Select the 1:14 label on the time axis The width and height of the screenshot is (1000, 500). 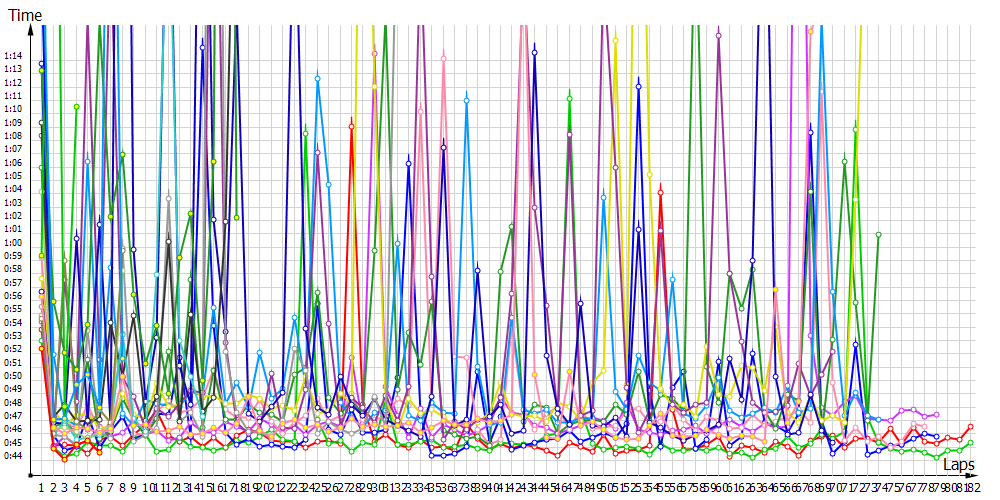[13, 55]
